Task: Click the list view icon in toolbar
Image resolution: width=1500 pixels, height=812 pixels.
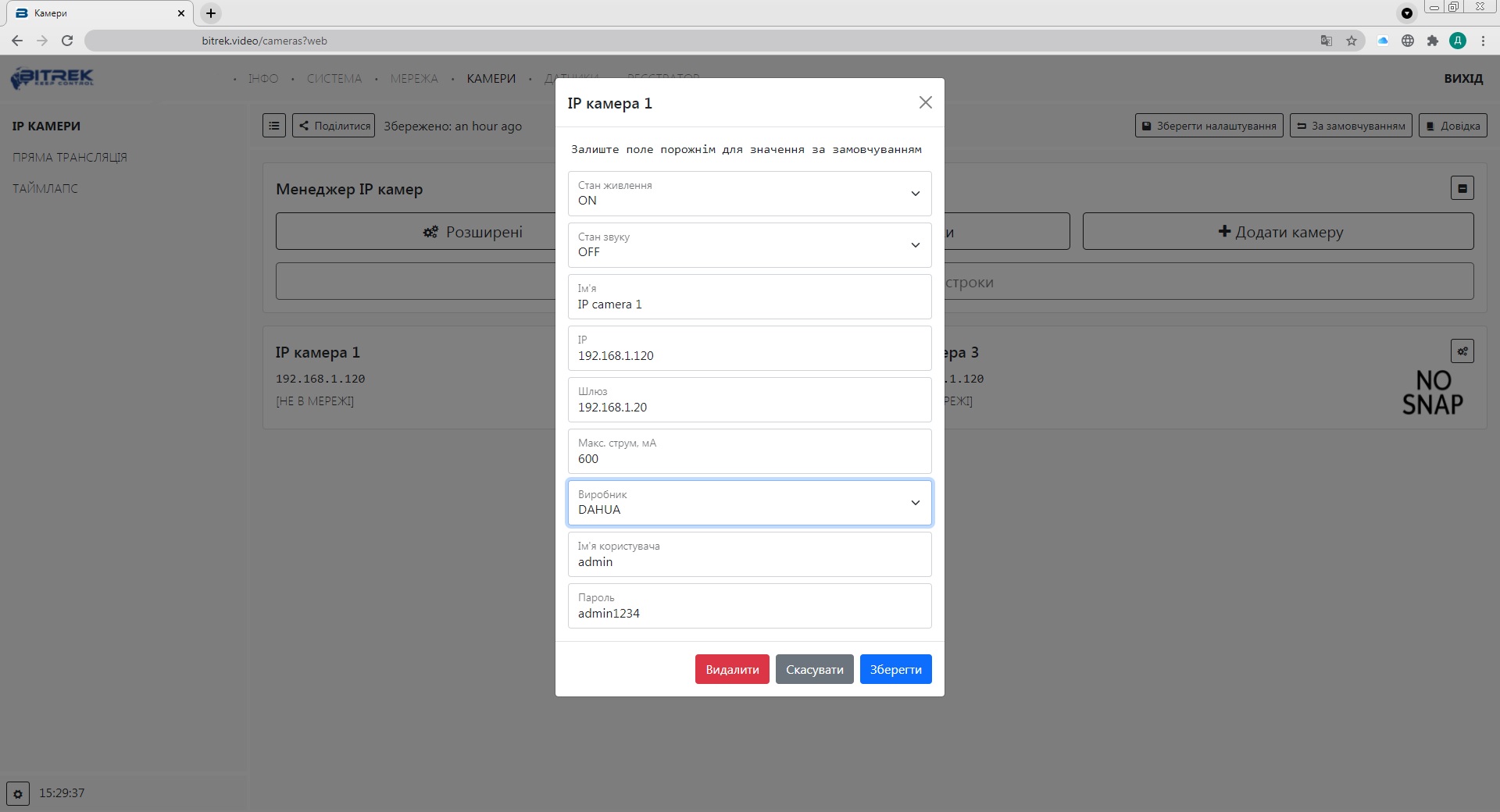Action: (274, 126)
